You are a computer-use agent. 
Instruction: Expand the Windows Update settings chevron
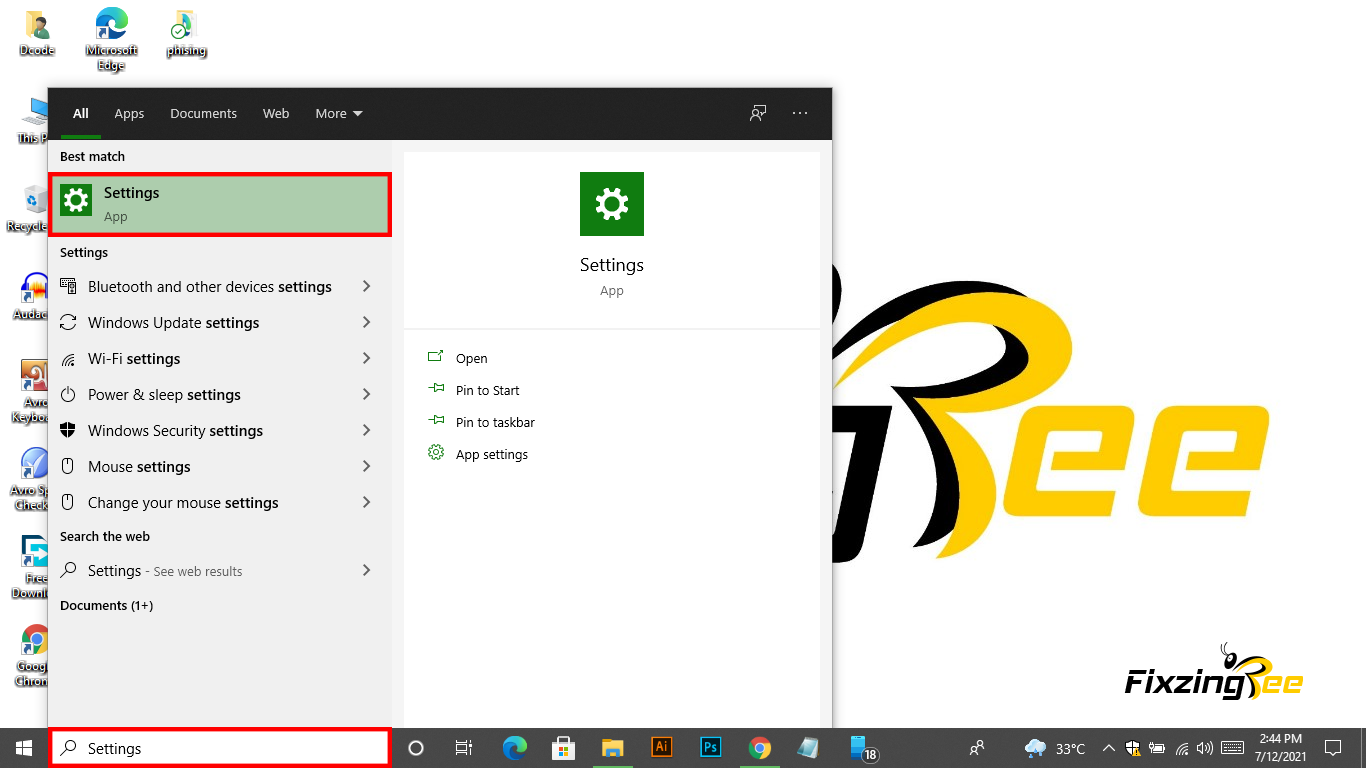[366, 323]
